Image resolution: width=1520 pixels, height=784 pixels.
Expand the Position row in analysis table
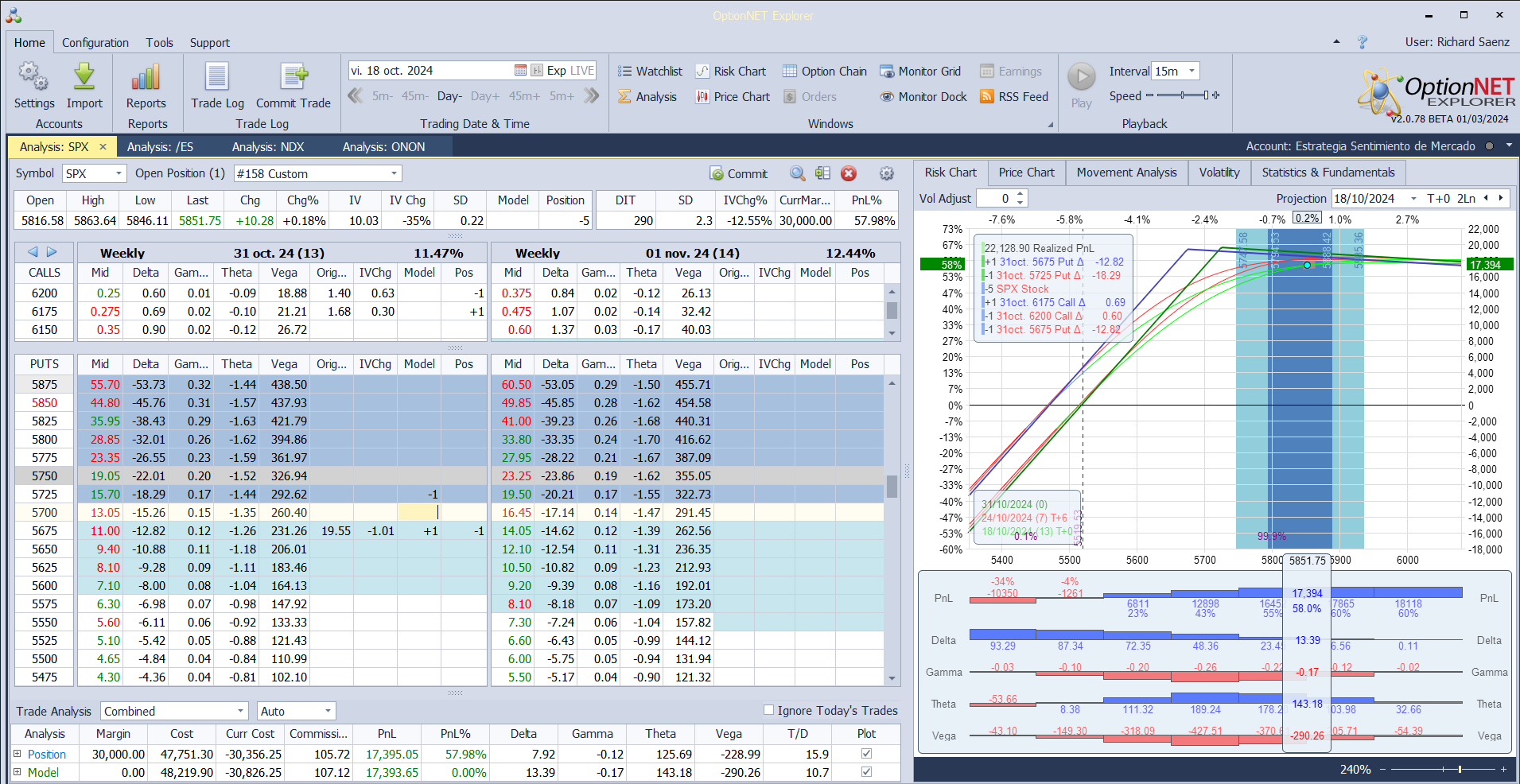tap(17, 754)
